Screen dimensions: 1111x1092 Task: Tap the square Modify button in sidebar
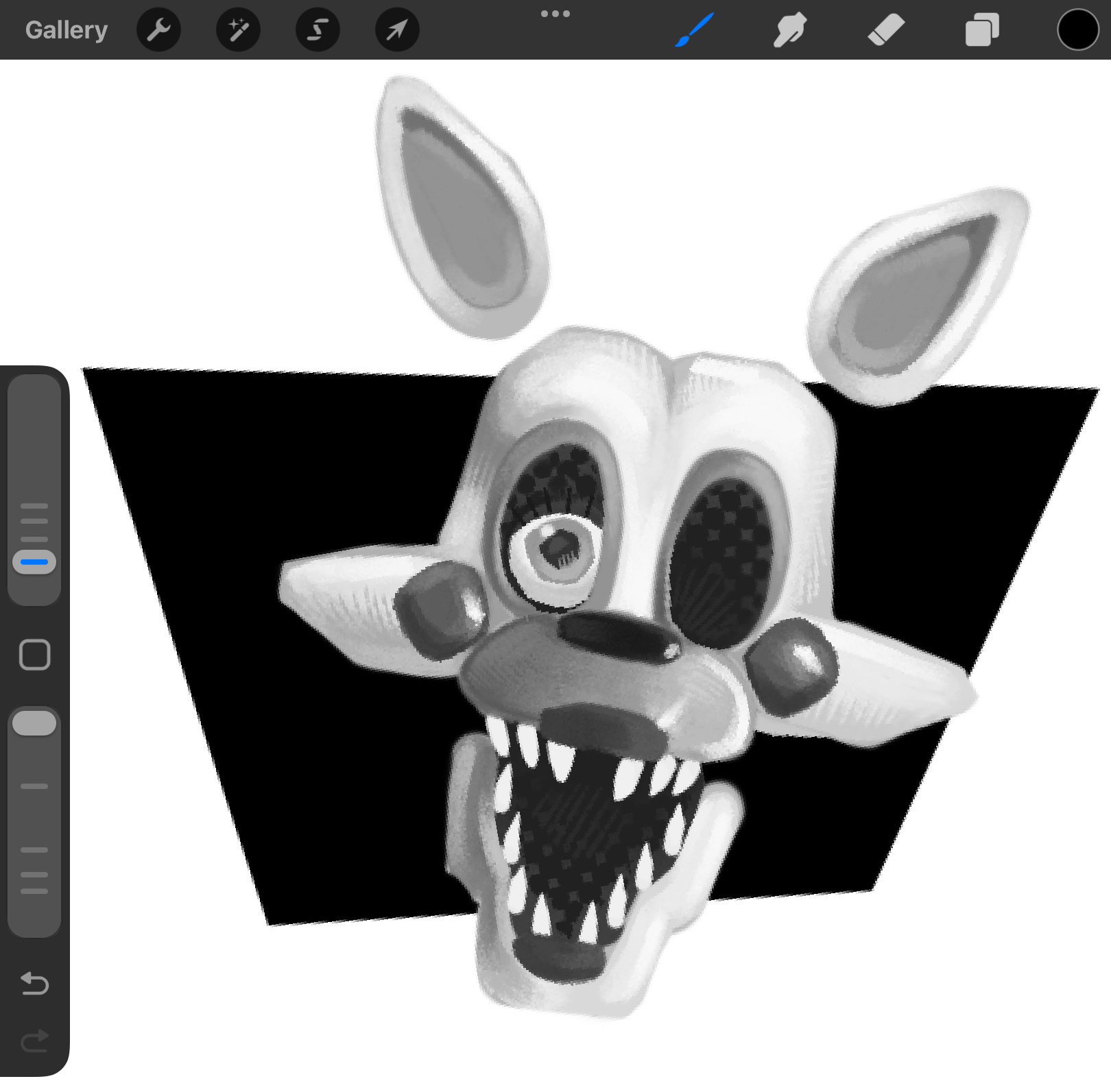click(x=34, y=655)
